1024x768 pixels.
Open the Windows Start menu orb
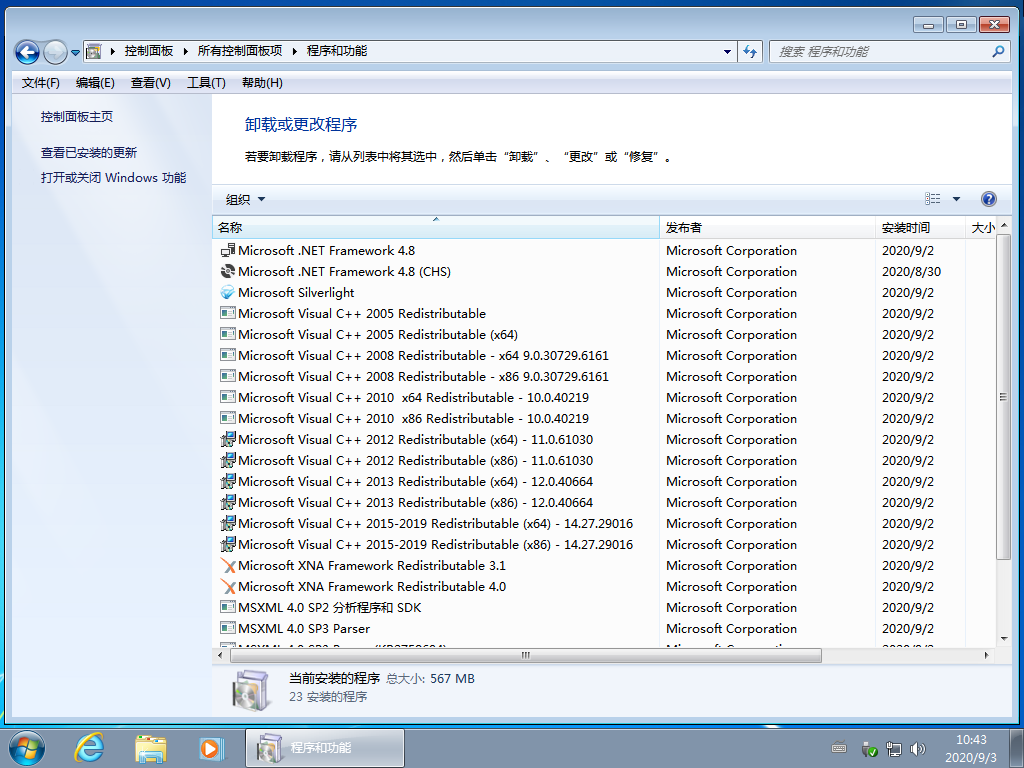[x=27, y=747]
